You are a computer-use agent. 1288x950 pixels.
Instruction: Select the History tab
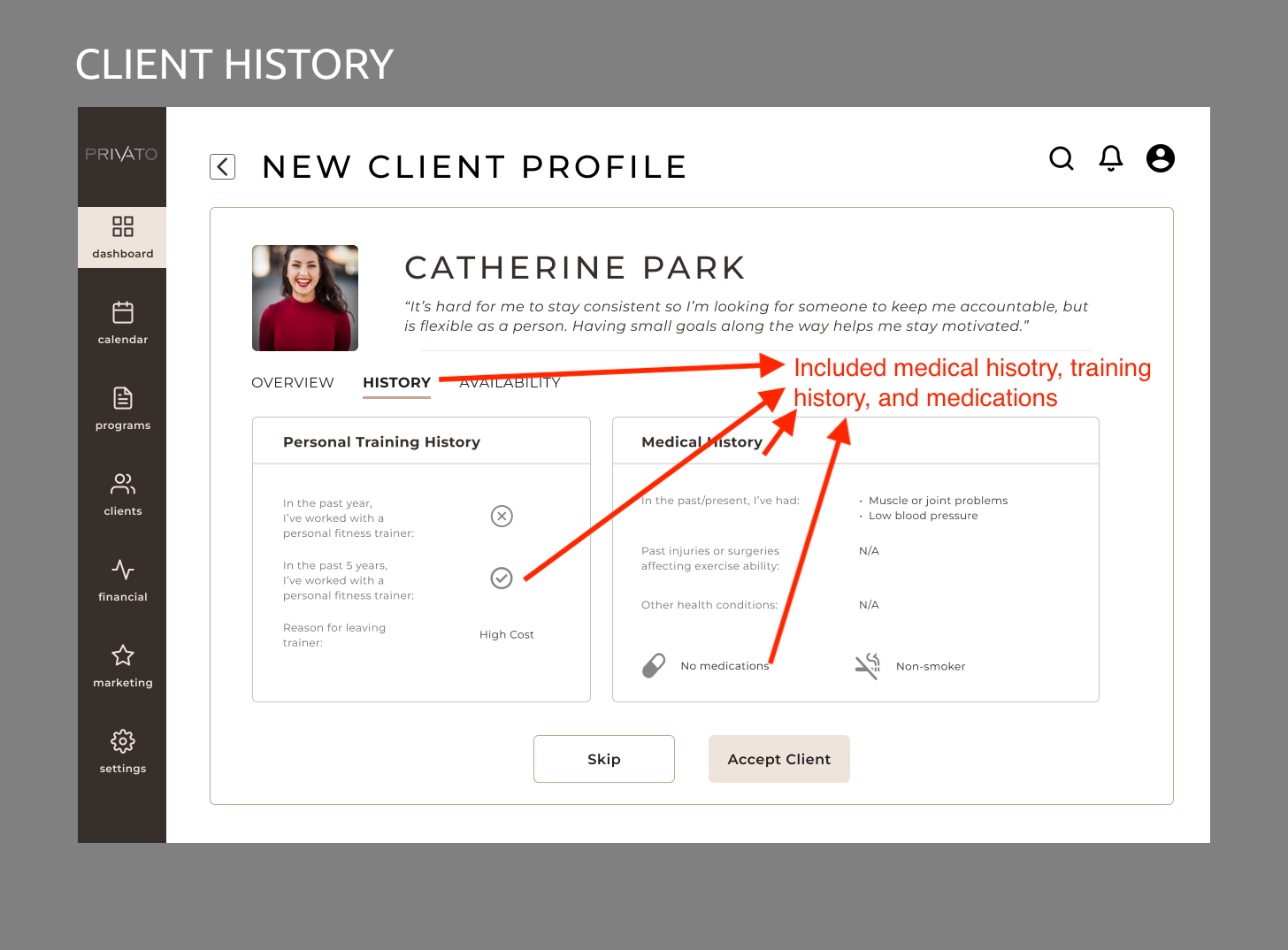(396, 382)
